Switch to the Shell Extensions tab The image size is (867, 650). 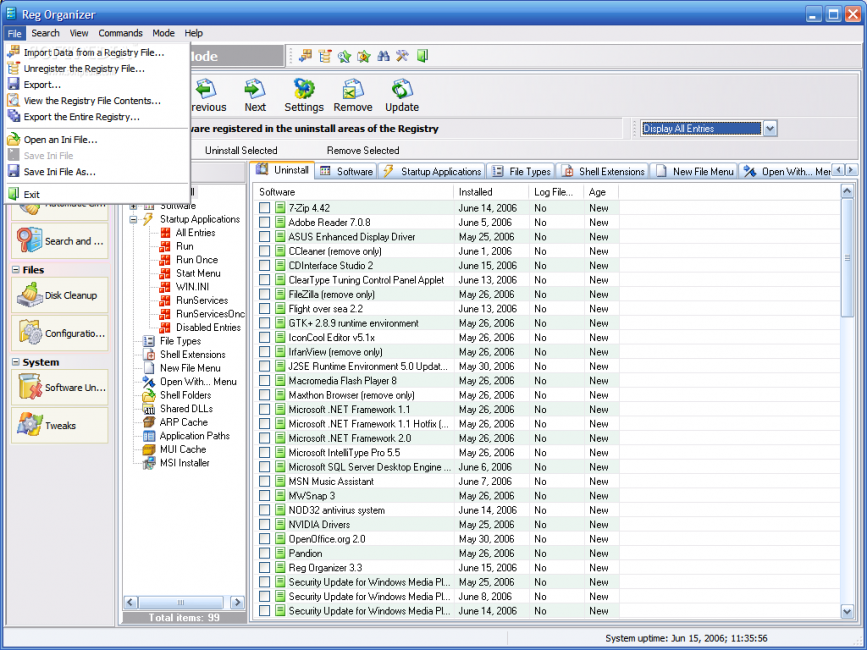(603, 171)
